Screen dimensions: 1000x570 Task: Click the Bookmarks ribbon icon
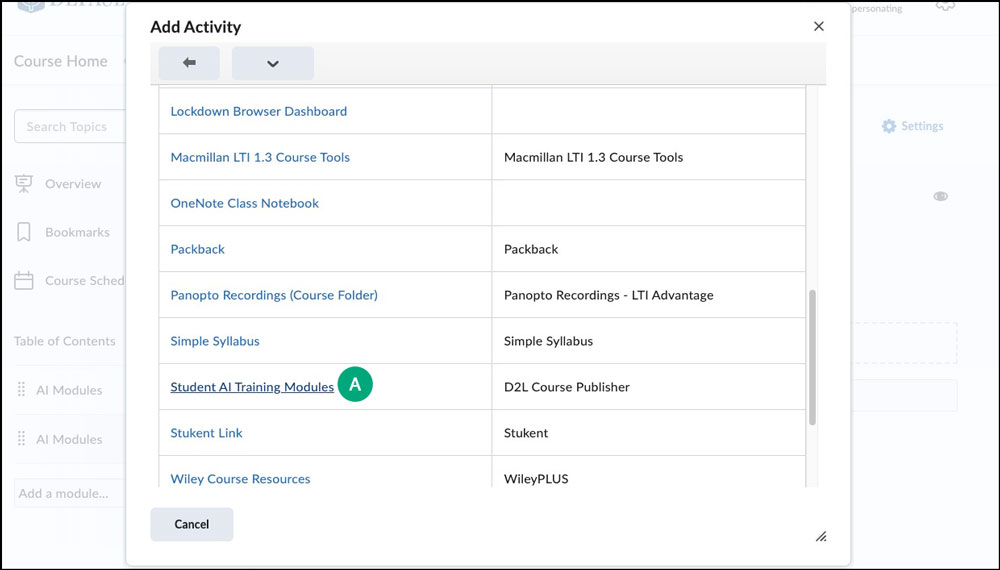coord(24,232)
